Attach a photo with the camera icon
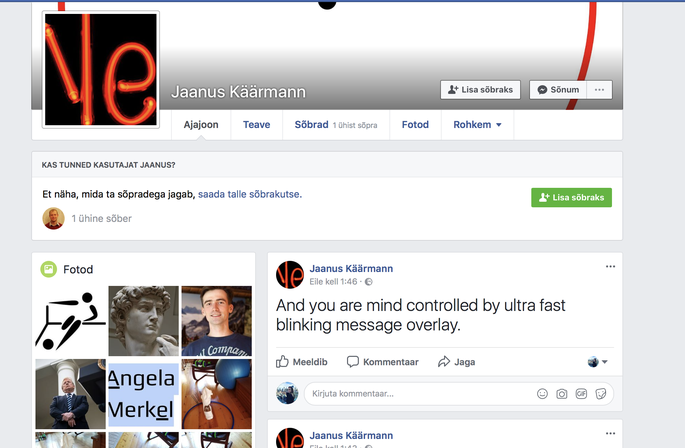Image resolution: width=685 pixels, height=448 pixels. coord(562,394)
